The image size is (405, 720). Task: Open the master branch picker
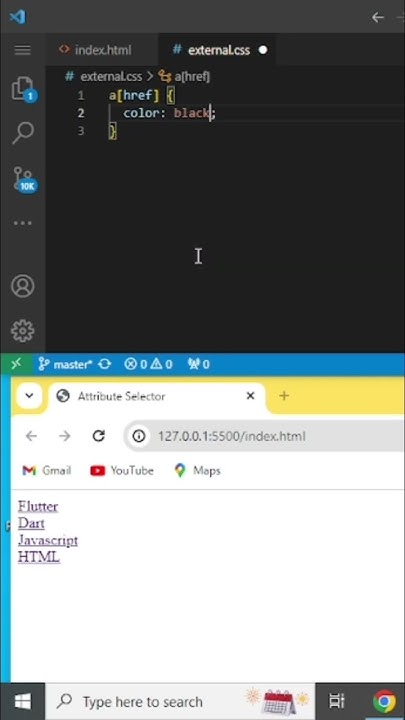tap(65, 365)
